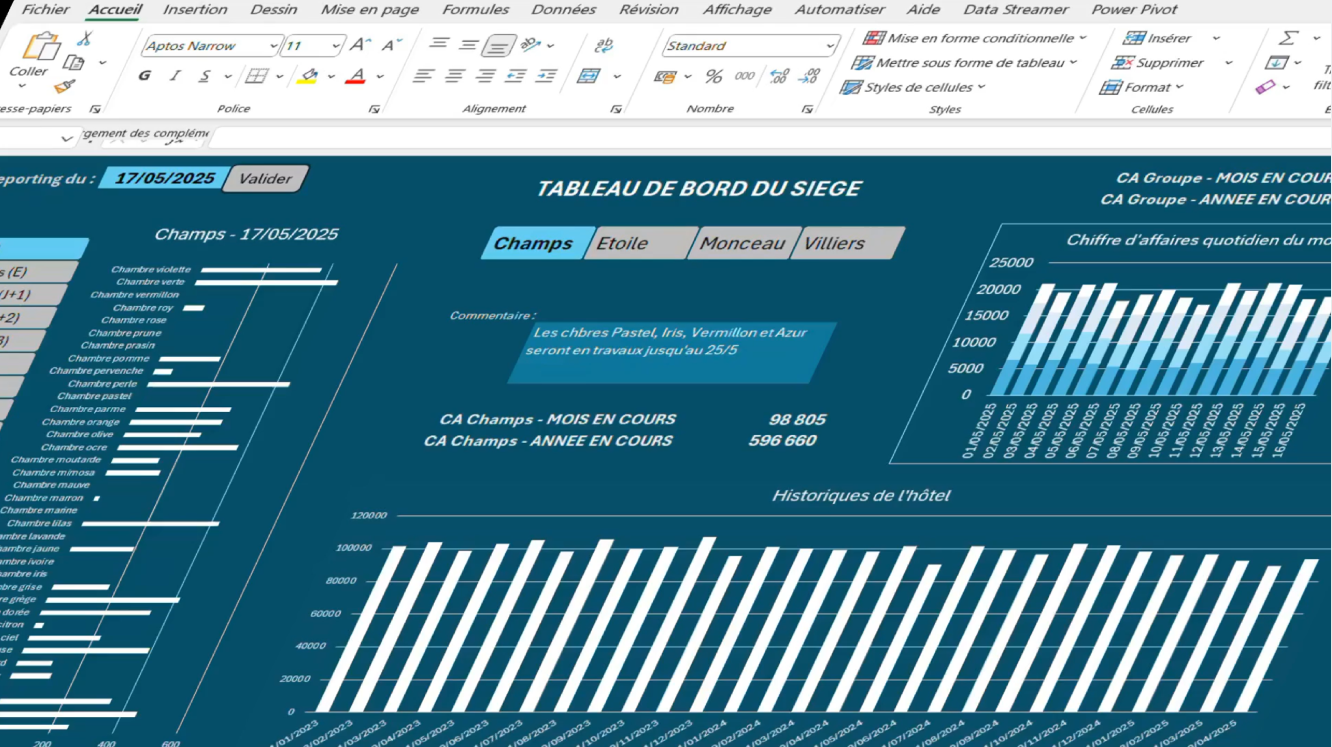Viewport: 1332px width, 747px height.
Task: Click the Borders grid icon
Action: [256, 77]
